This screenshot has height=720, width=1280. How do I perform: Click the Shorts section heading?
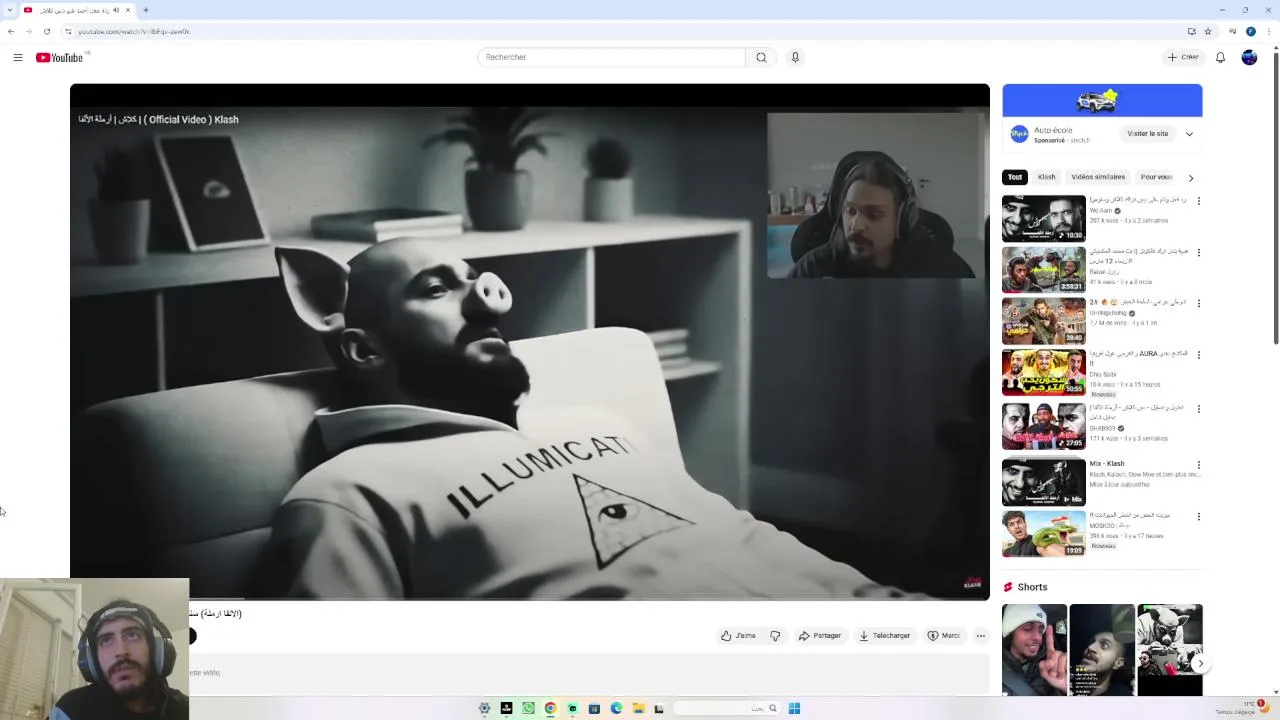(1032, 587)
